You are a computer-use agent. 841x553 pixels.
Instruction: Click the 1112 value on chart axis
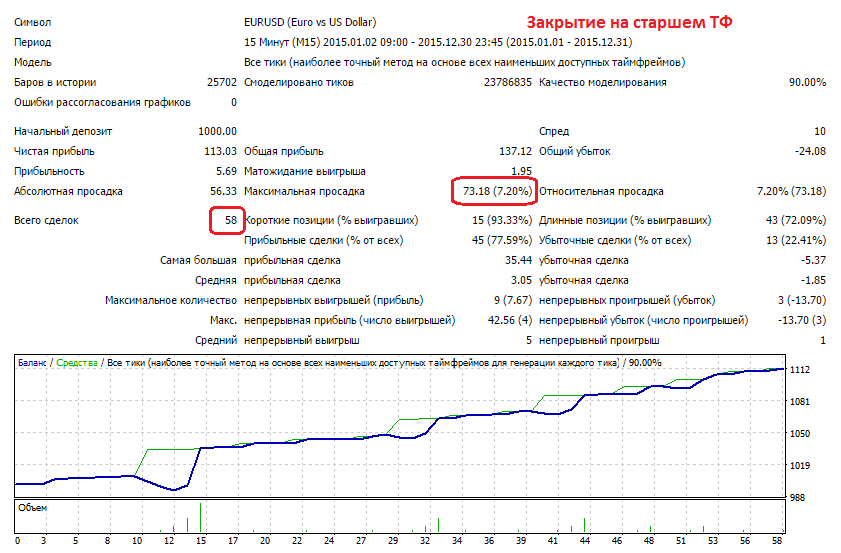[800, 370]
